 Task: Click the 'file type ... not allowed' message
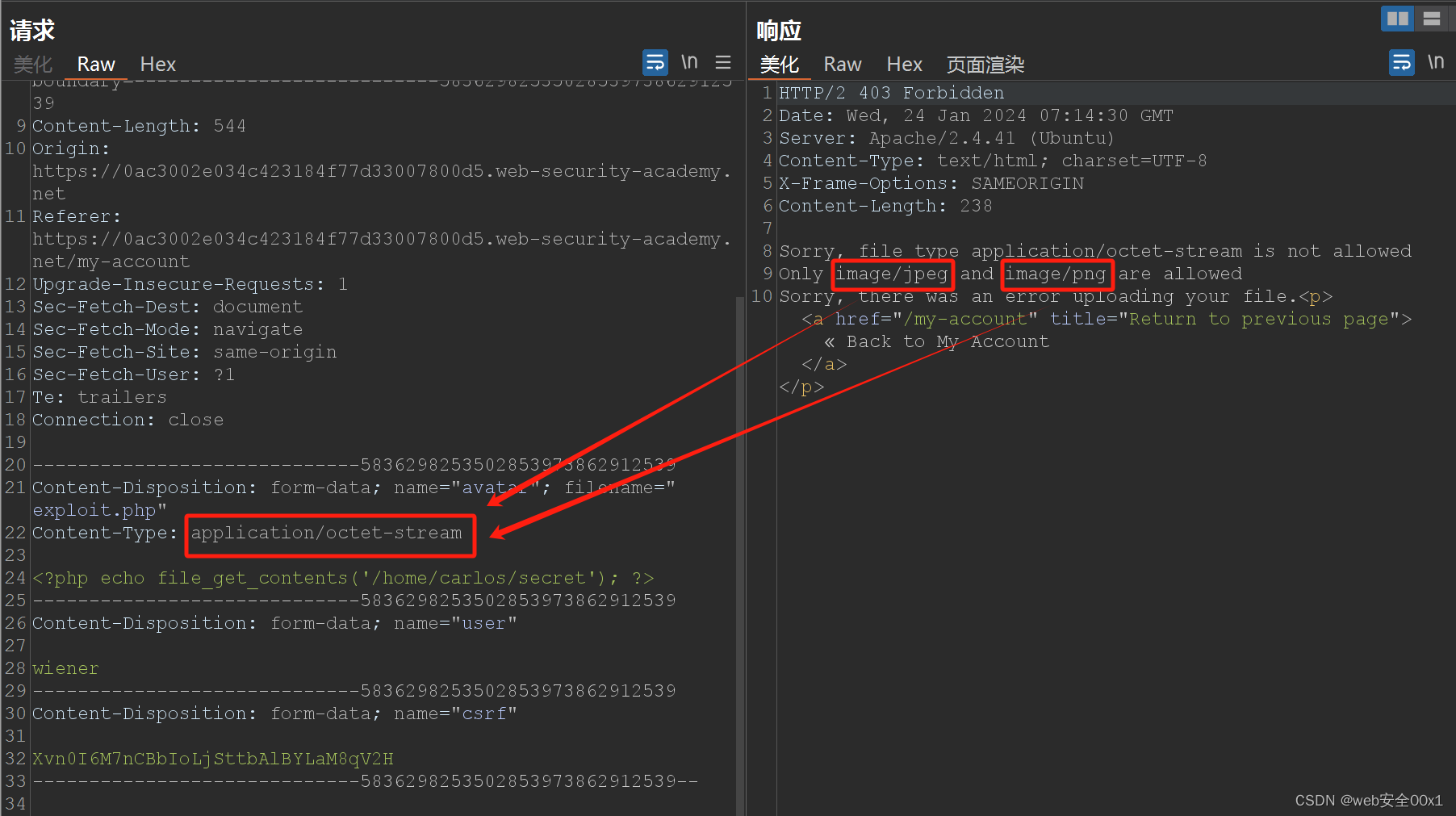coord(1095,251)
